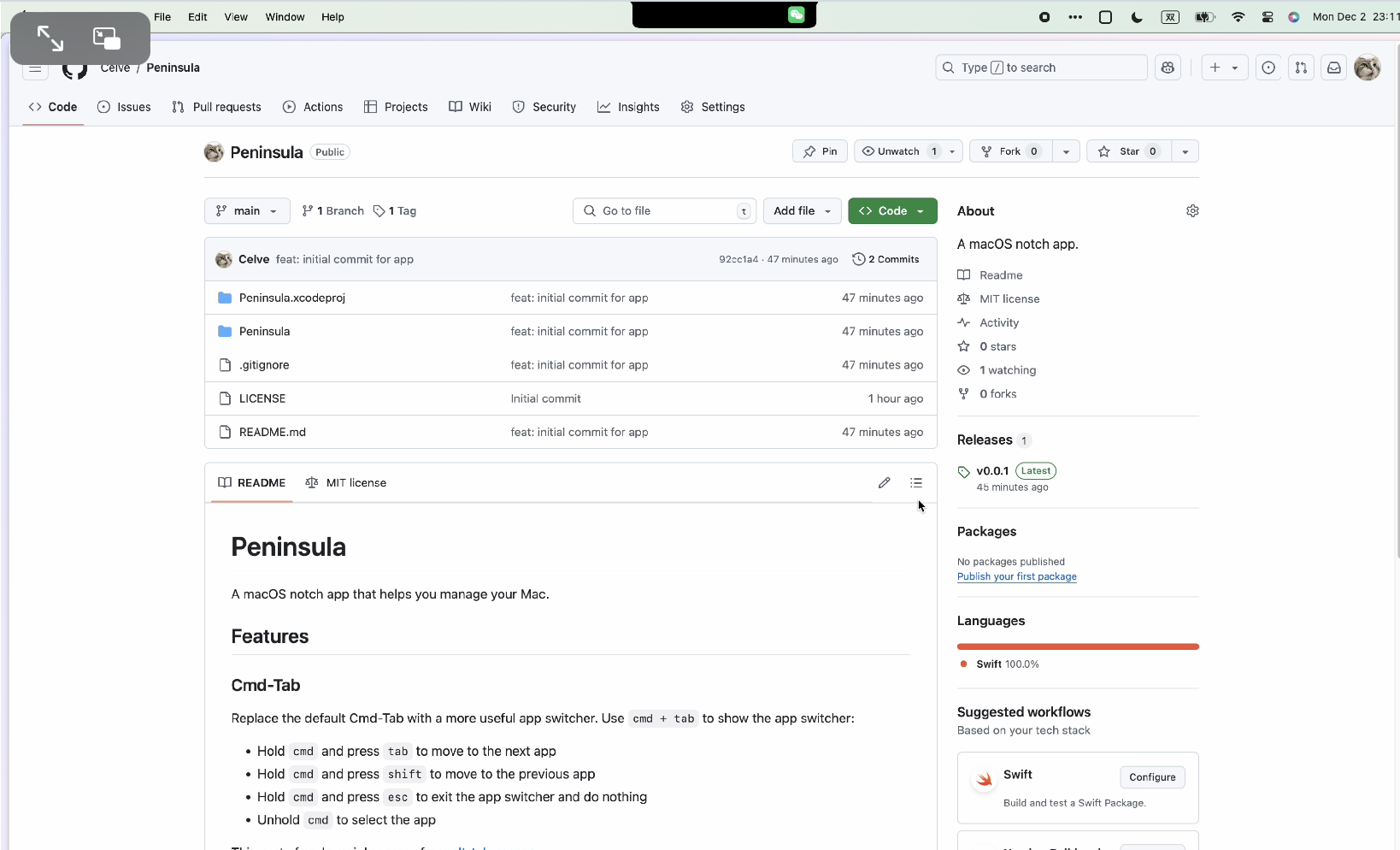Click the Go to file search field
The height and width of the screenshot is (850, 1400).
coord(664,211)
